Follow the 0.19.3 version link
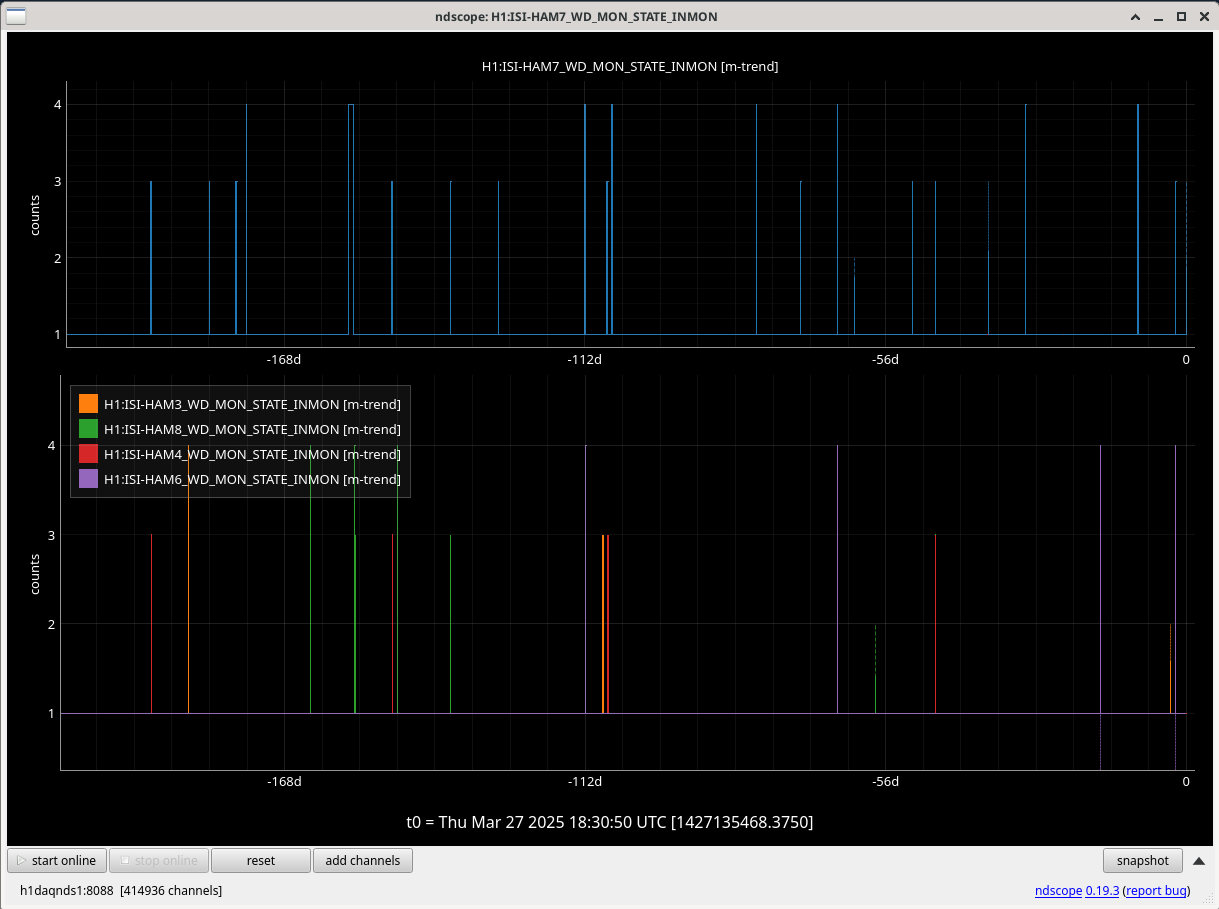Screen dimensions: 1219x909 coord(1102,890)
